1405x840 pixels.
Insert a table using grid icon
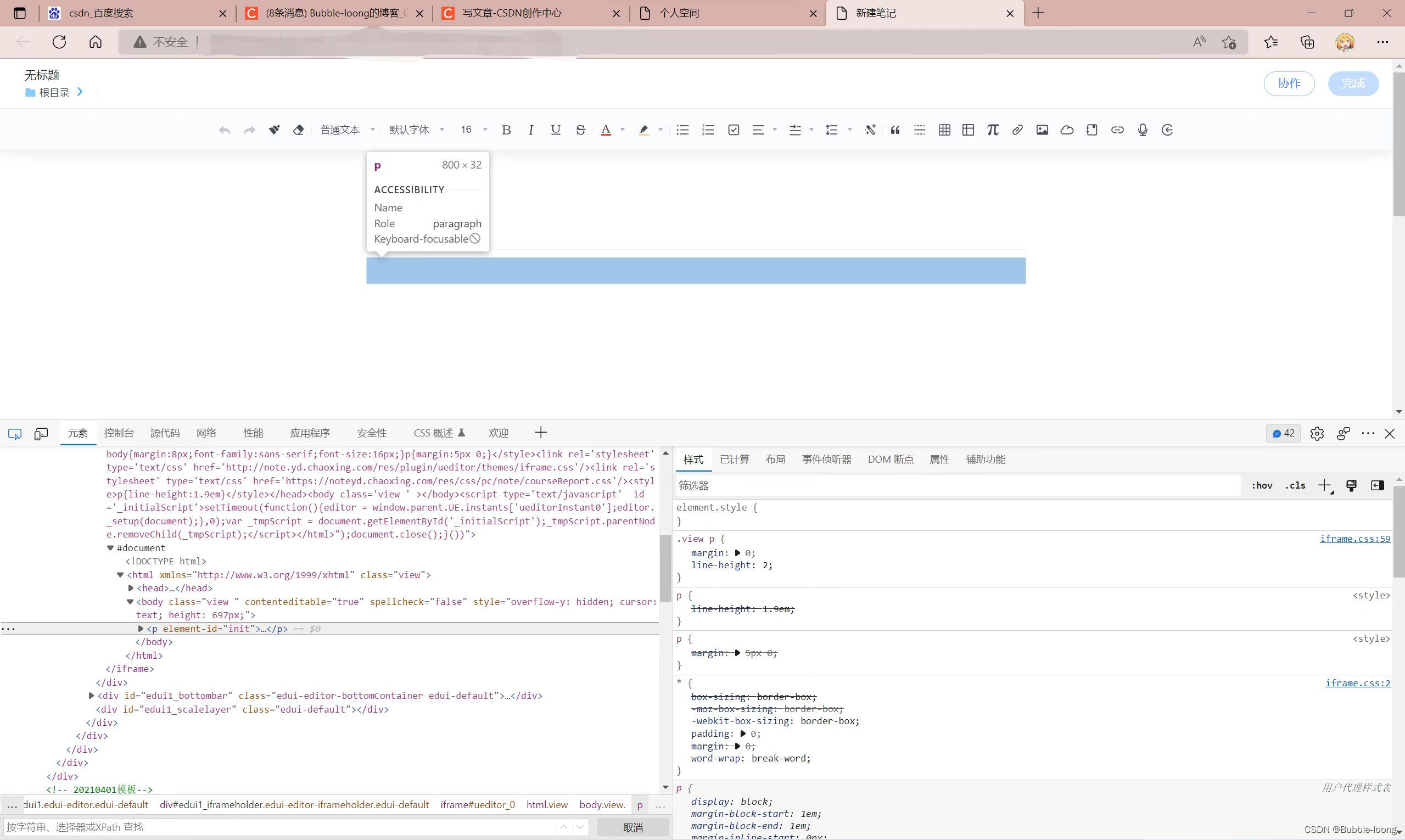click(x=944, y=130)
